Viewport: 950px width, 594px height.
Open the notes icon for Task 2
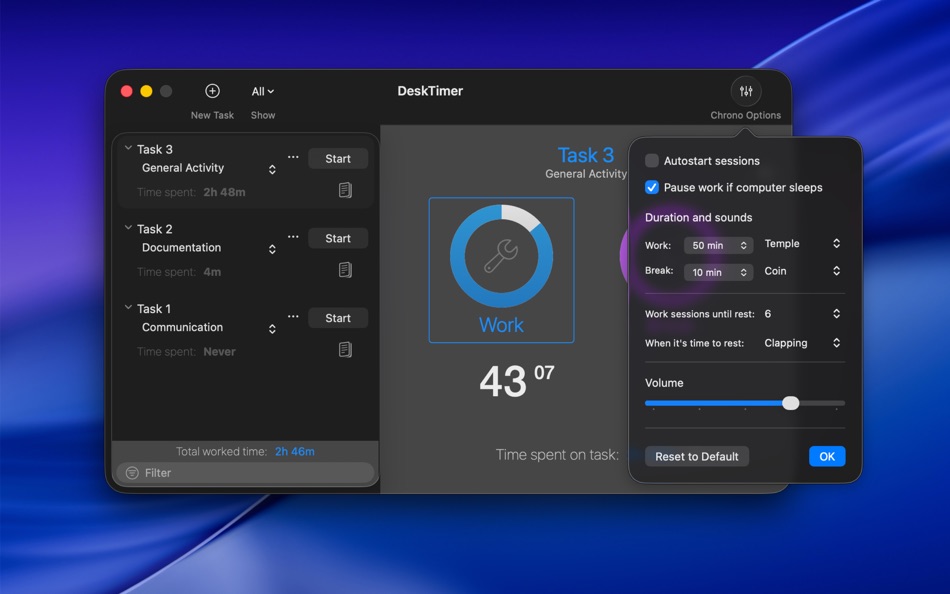[345, 269]
